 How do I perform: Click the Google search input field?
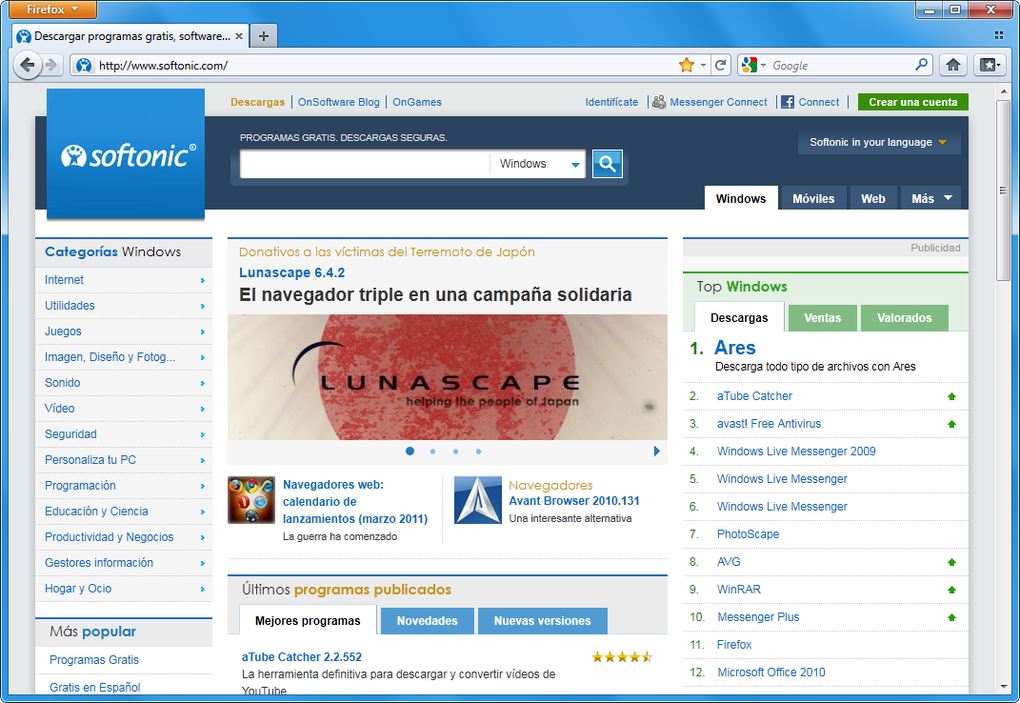point(841,65)
